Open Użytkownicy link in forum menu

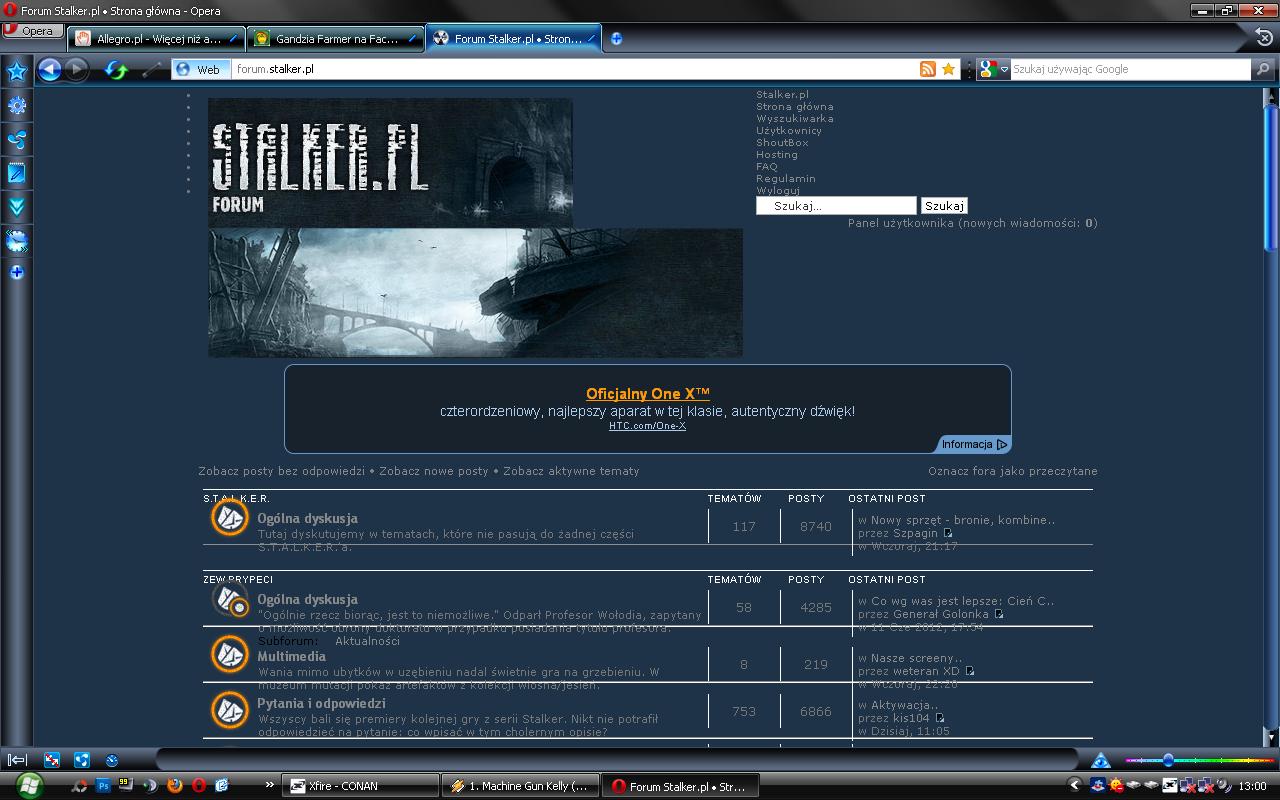point(789,130)
